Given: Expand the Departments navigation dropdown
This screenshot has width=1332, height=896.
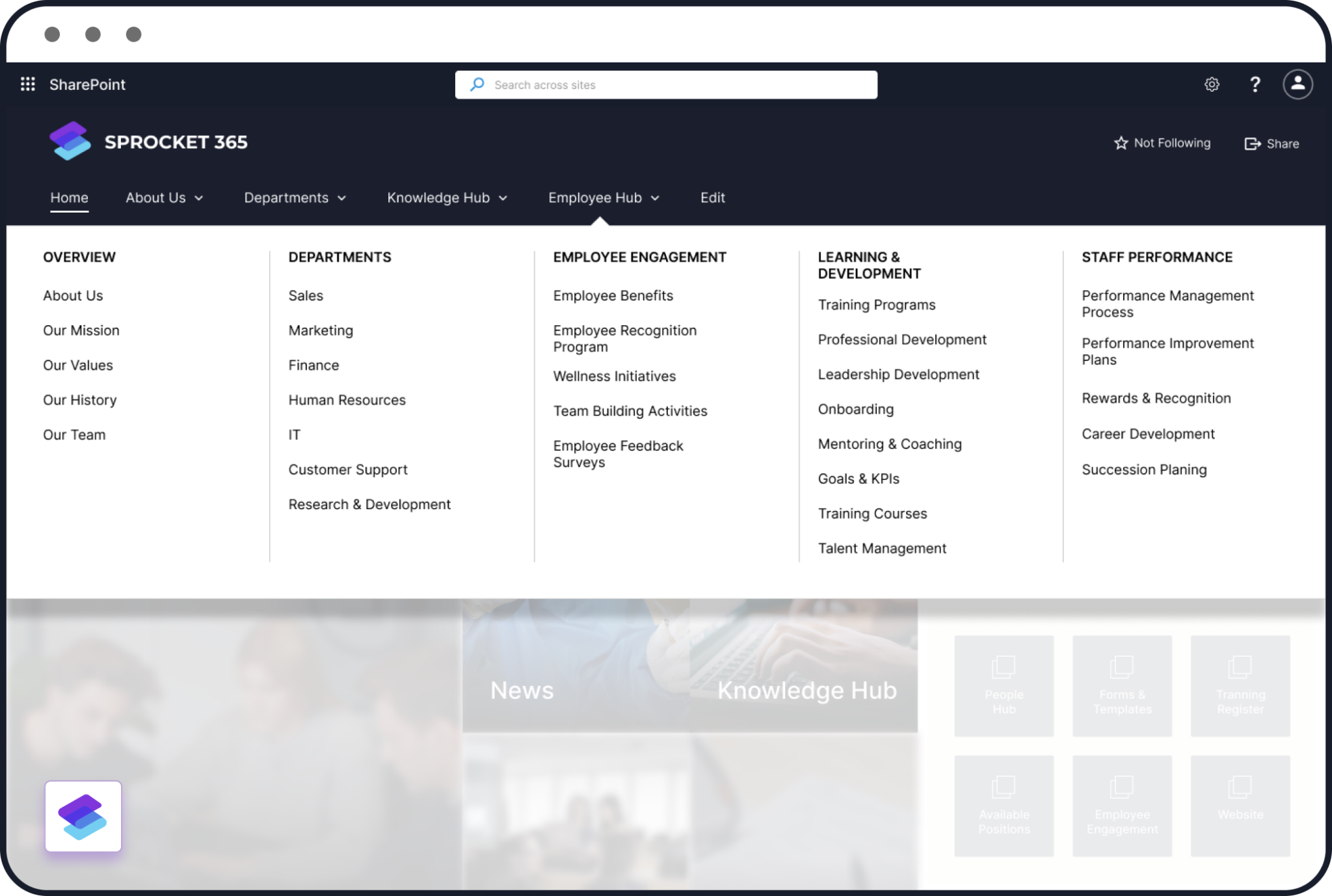Looking at the screenshot, I should coord(295,198).
